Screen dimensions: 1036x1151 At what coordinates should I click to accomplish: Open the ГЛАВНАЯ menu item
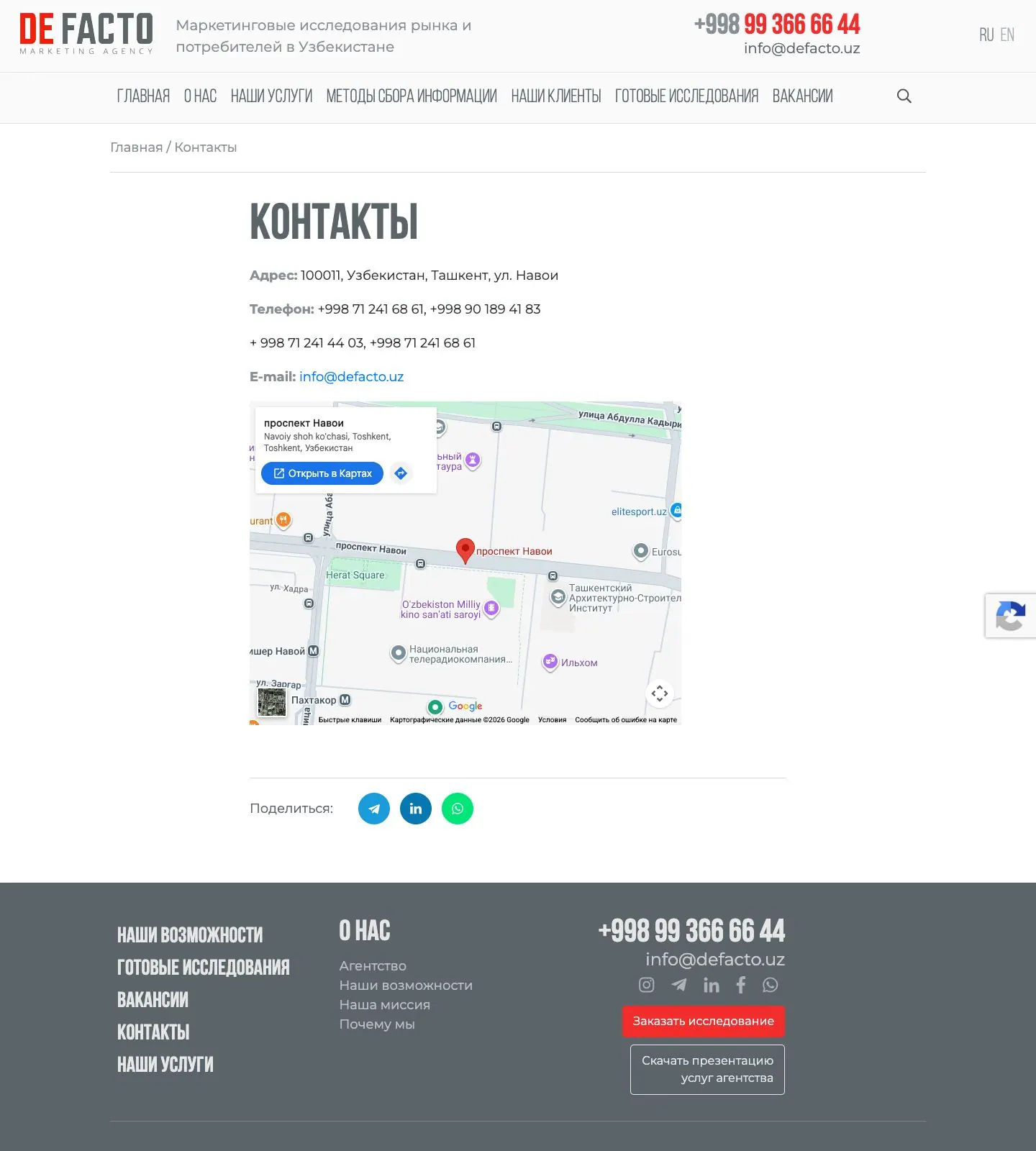143,96
